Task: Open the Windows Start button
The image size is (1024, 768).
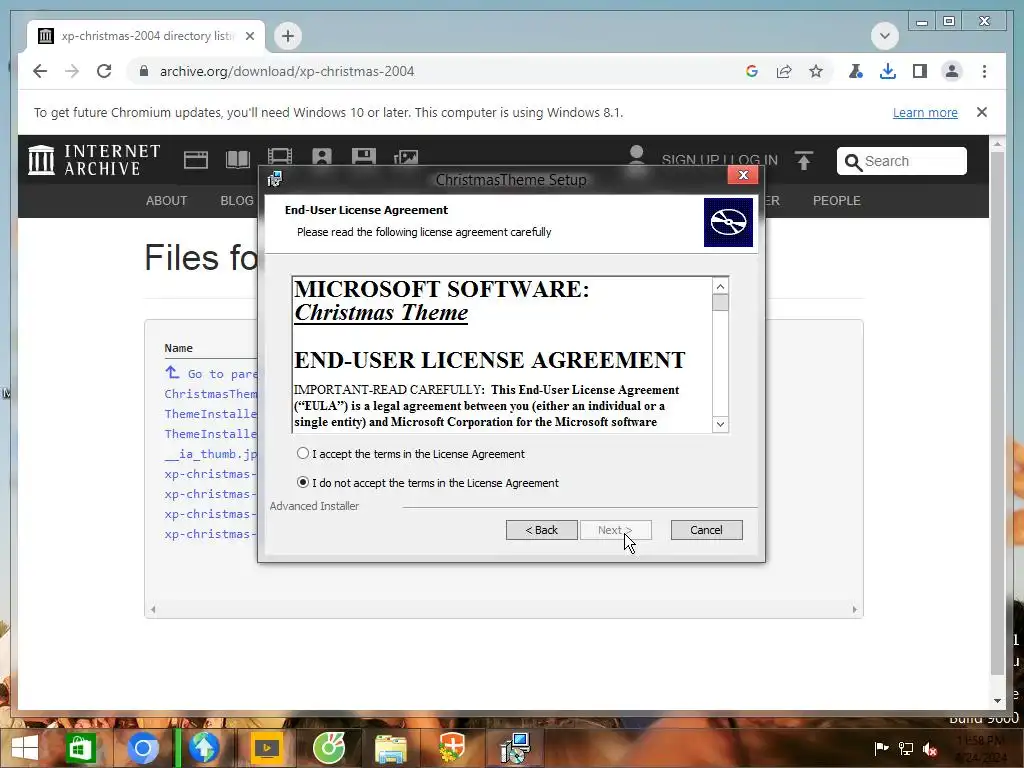Action: tap(24, 748)
